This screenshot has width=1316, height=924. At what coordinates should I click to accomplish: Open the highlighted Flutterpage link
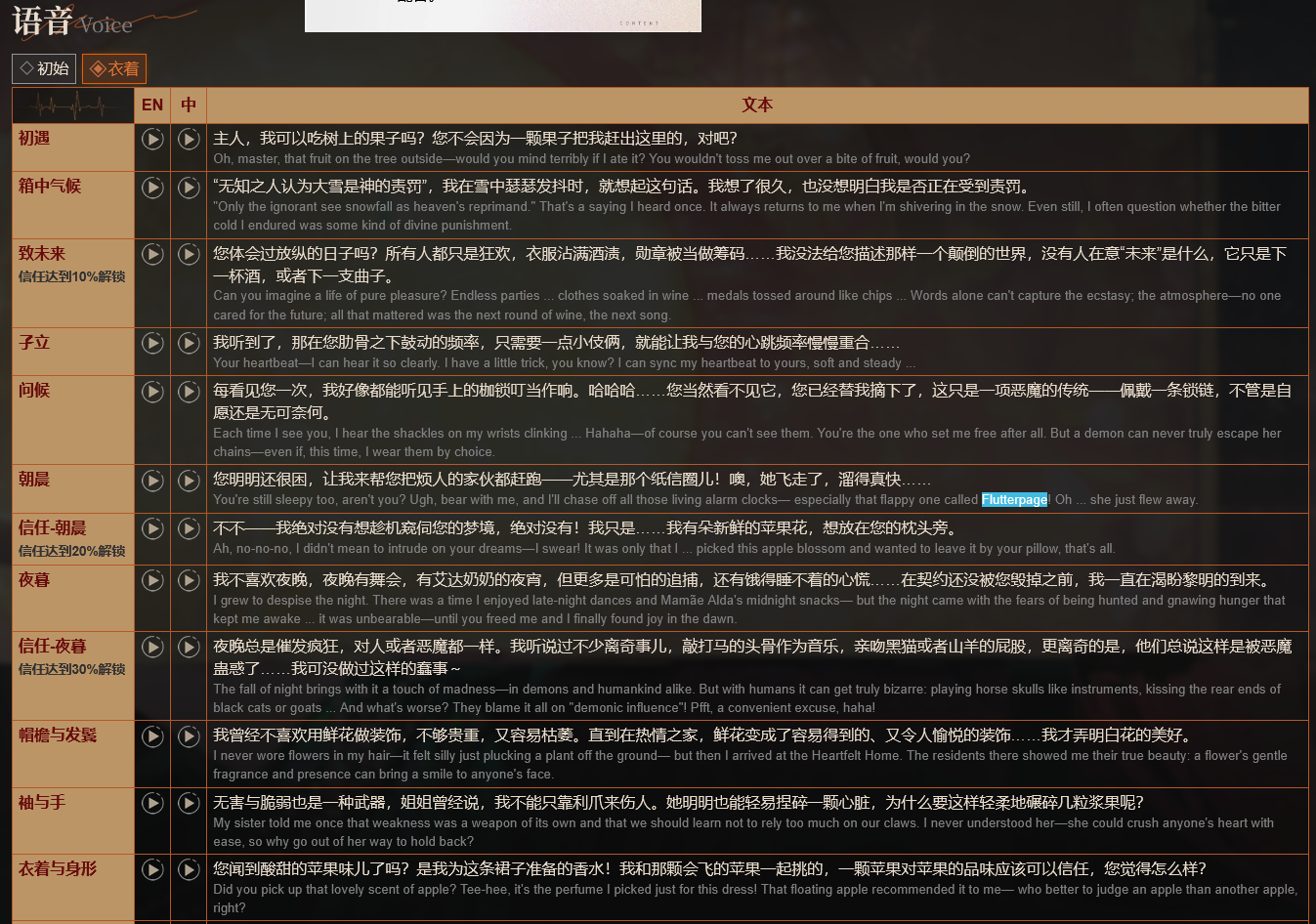(x=1014, y=500)
